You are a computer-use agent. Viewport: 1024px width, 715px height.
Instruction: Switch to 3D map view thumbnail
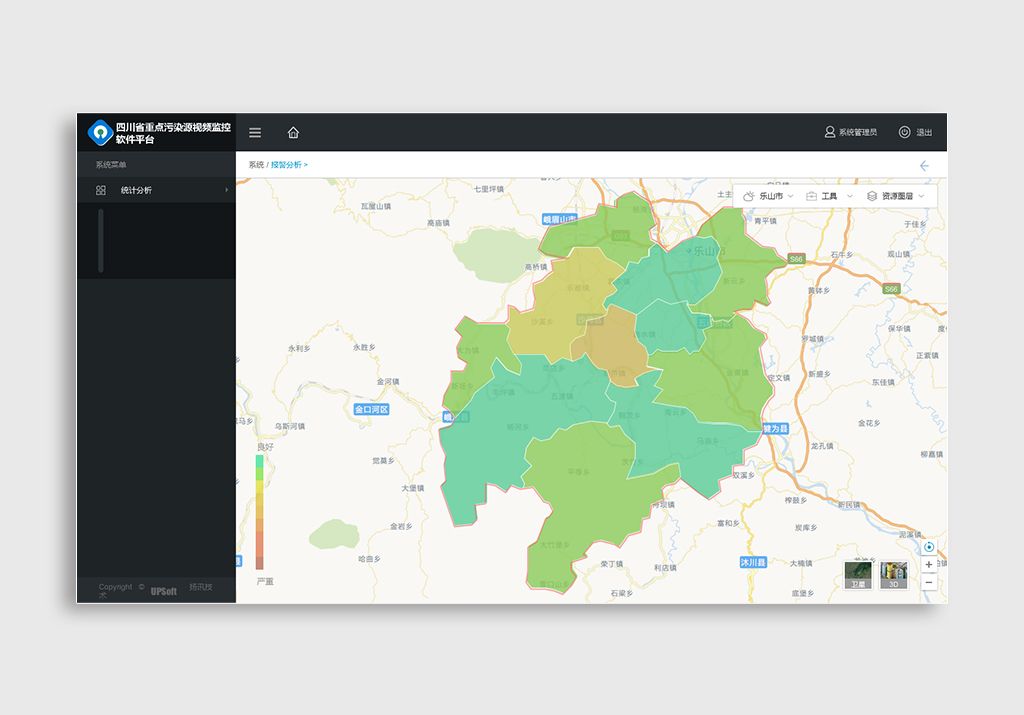pos(893,575)
